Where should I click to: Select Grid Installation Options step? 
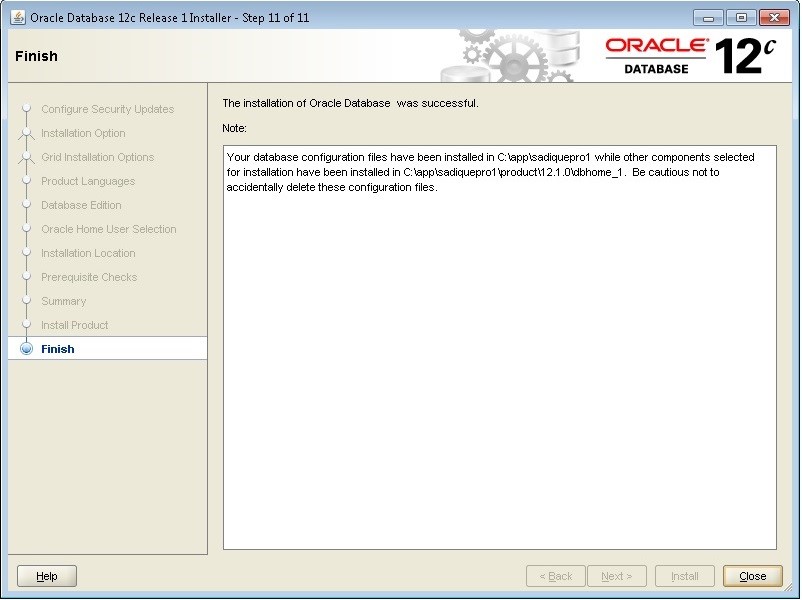tap(97, 157)
